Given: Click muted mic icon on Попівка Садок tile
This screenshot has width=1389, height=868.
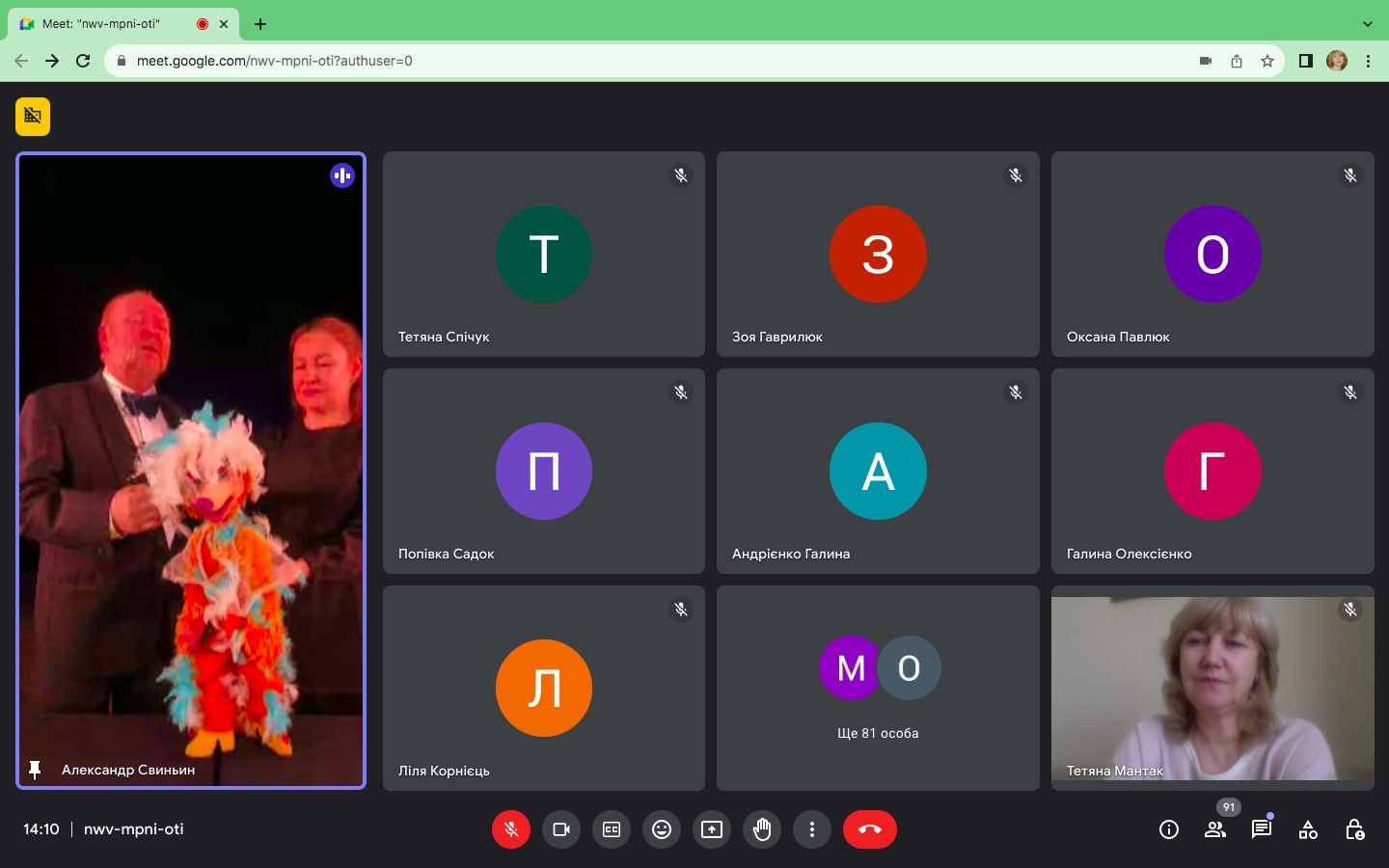Looking at the screenshot, I should (x=681, y=393).
